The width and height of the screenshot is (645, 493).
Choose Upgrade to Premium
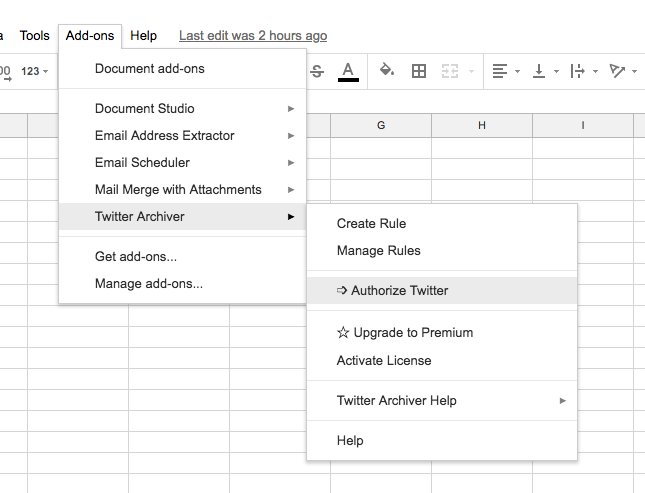[442, 333]
